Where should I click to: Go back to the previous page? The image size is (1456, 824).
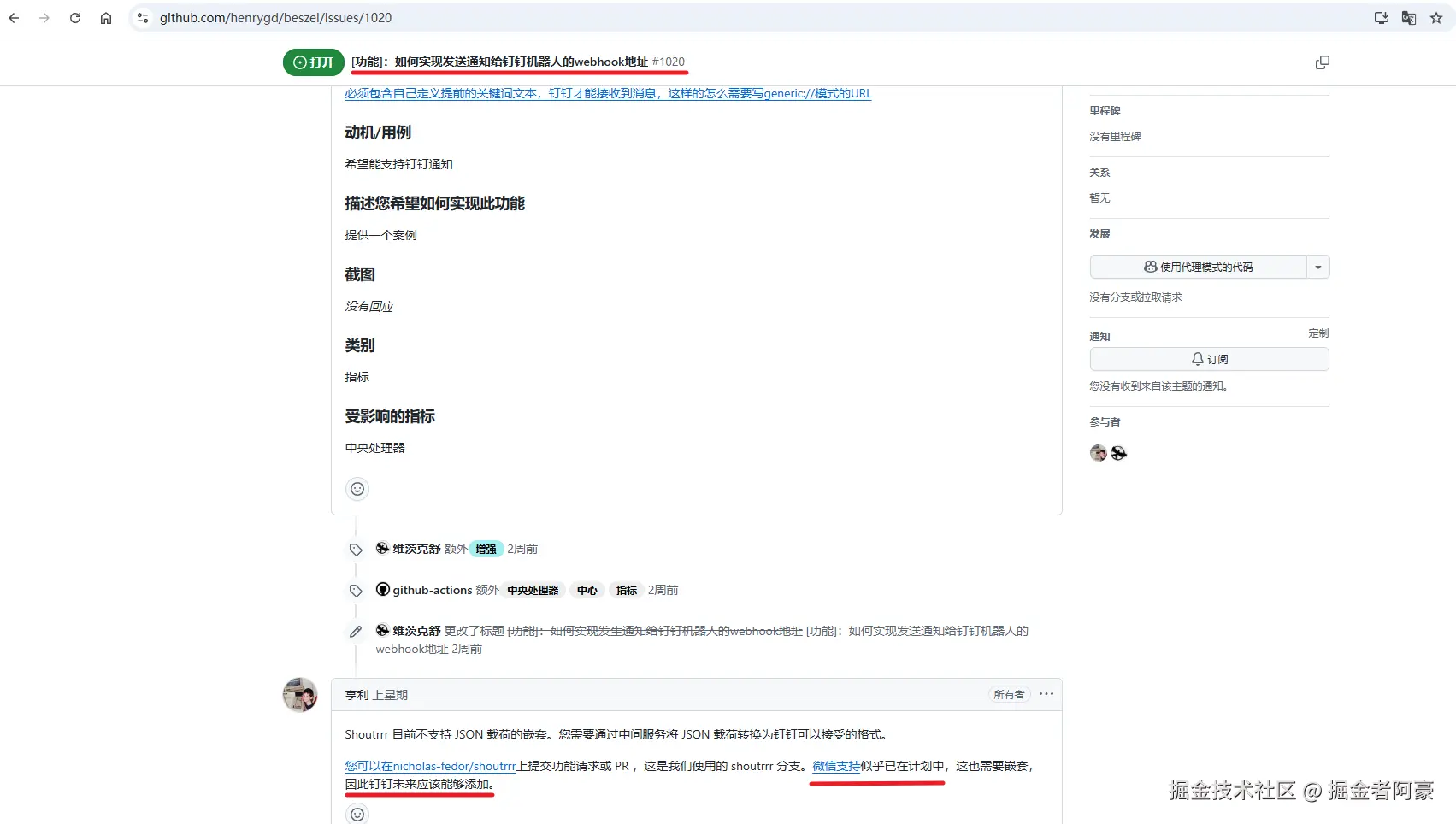pyautogui.click(x=14, y=18)
